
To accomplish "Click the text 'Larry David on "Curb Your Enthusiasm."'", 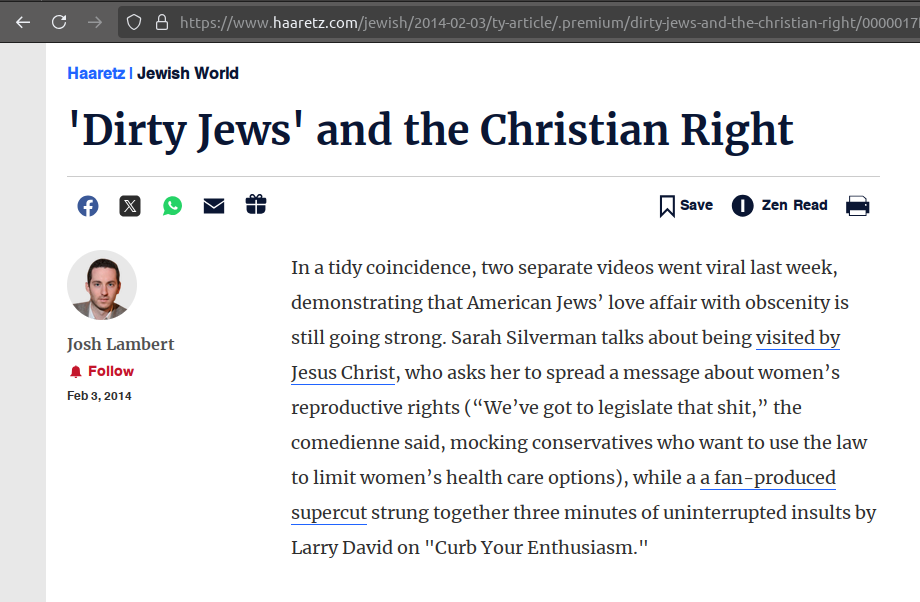I will pyautogui.click(x=469, y=547).
